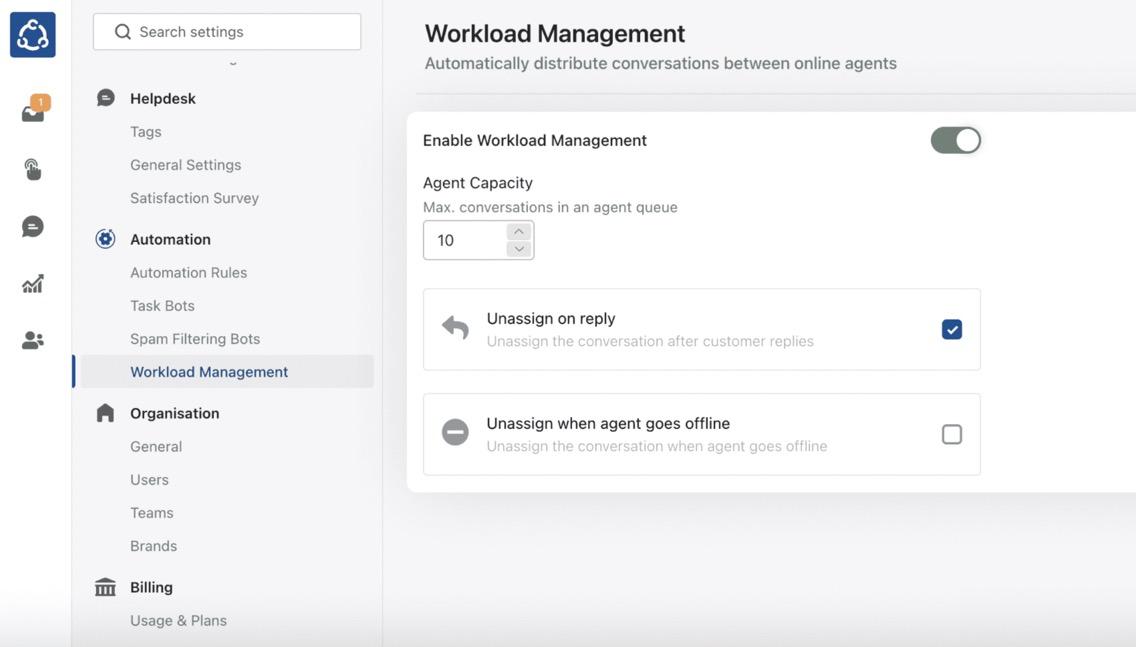
Task: Click the Agent Capacity number field
Action: click(465, 240)
